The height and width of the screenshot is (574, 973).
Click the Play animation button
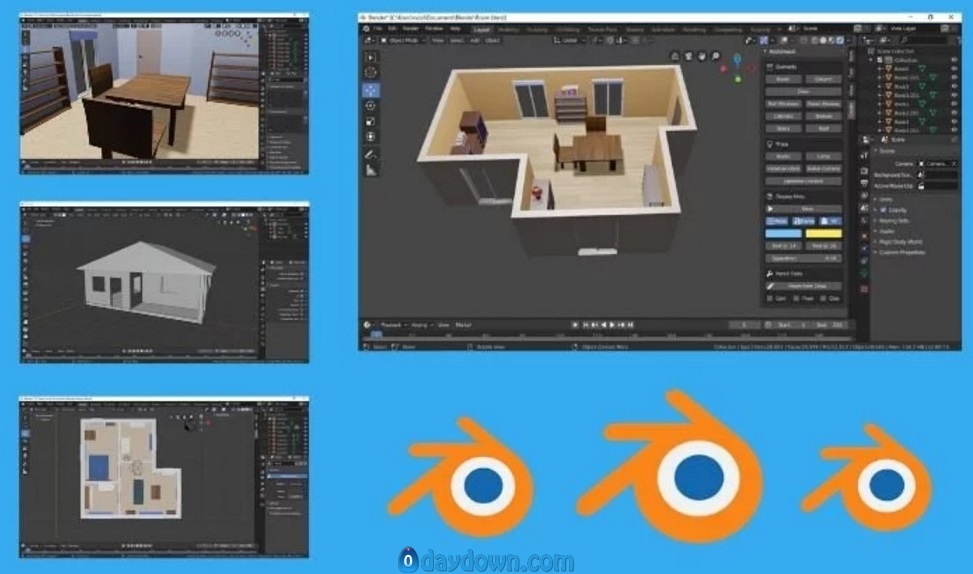(x=612, y=325)
